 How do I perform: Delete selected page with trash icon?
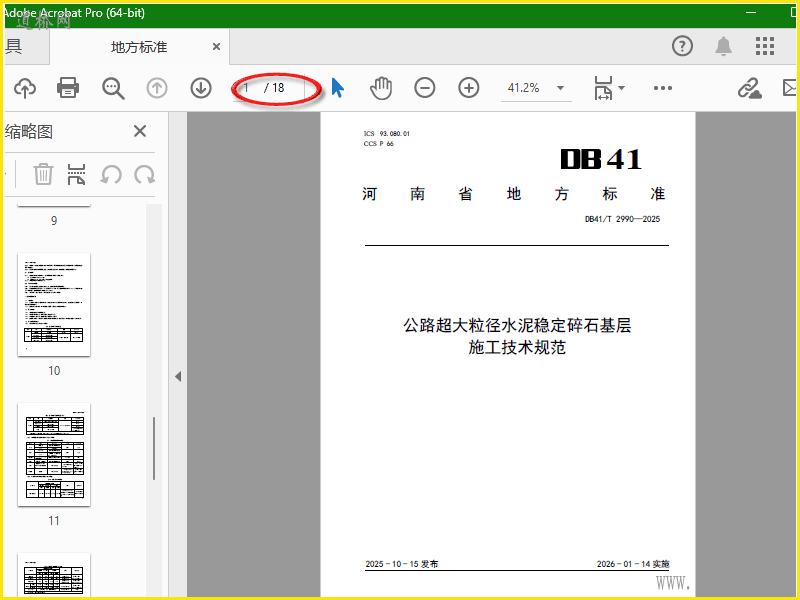coord(43,174)
